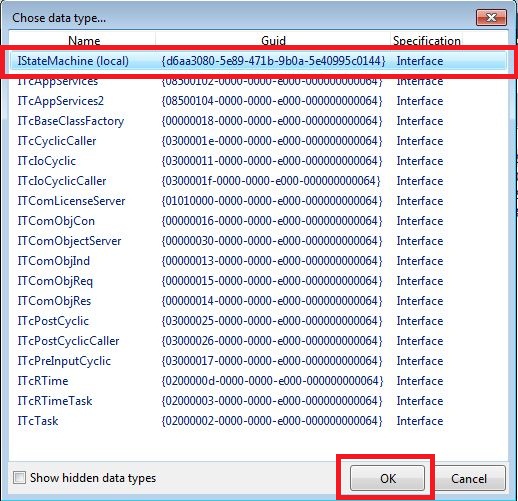Sort list by Guid column header
The image size is (518, 501).
(273, 40)
